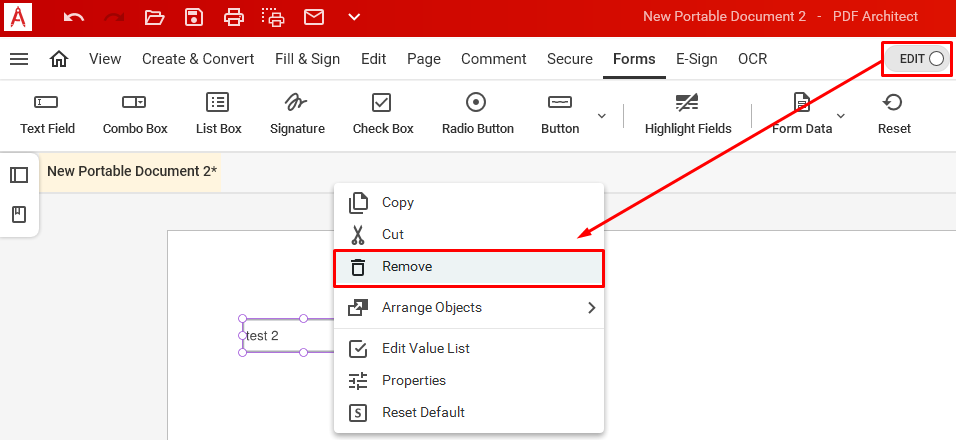This screenshot has height=440, width=956.
Task: Add a Button form field
Action: coord(560,114)
